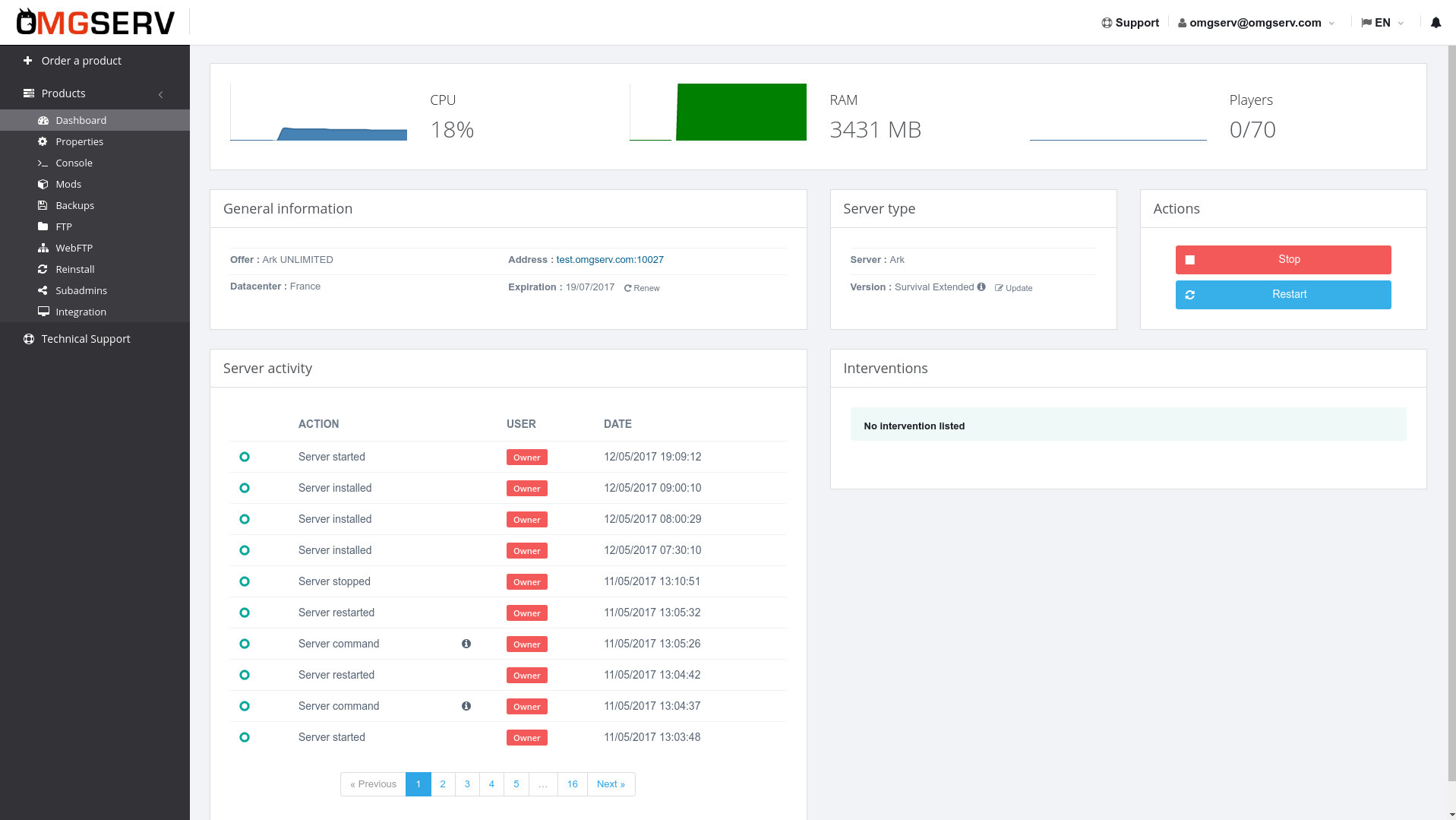Open the Console menu item
This screenshot has height=820, width=1456.
95,163
